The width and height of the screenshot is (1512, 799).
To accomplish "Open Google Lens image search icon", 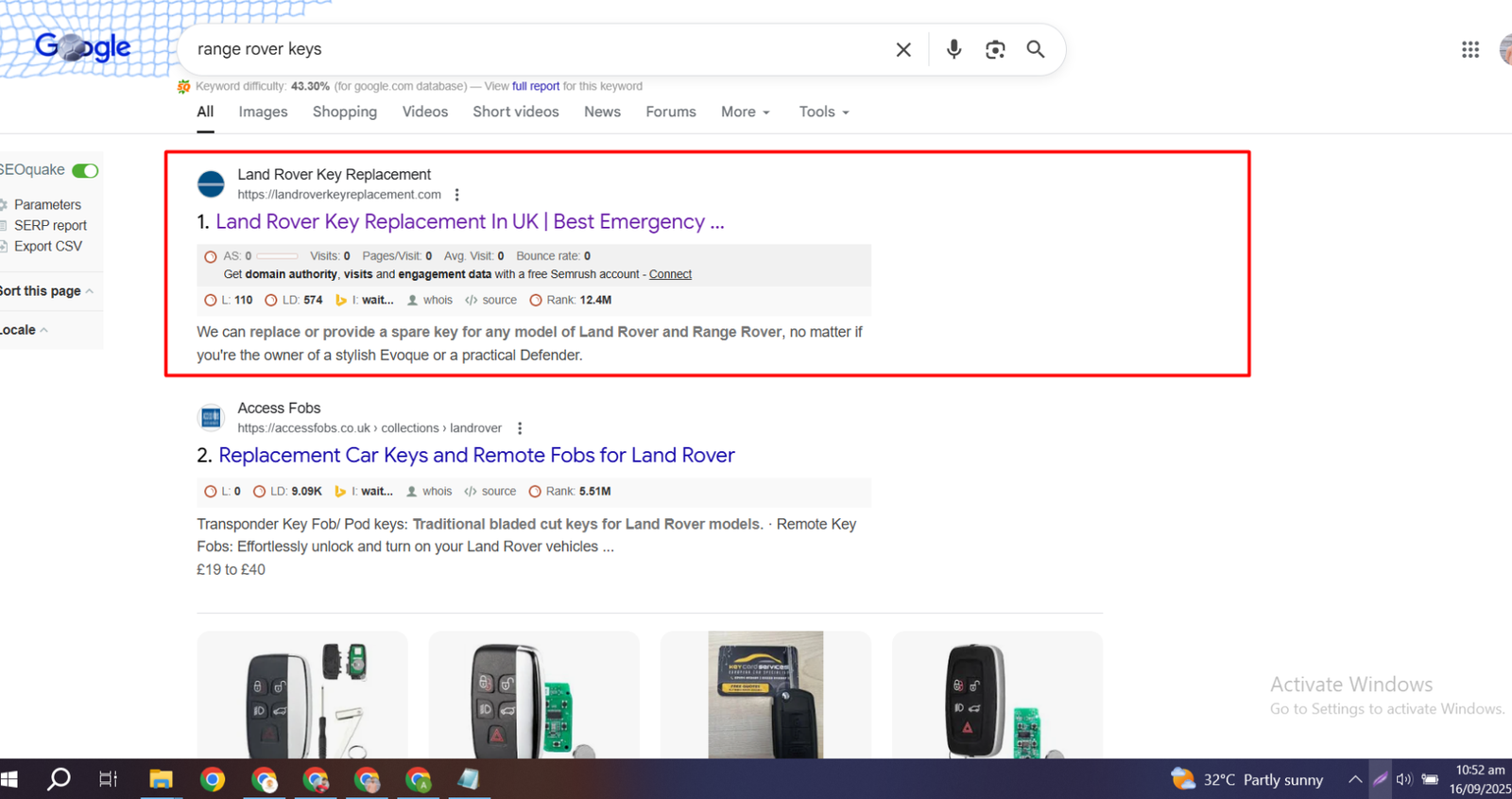I will 995,50.
